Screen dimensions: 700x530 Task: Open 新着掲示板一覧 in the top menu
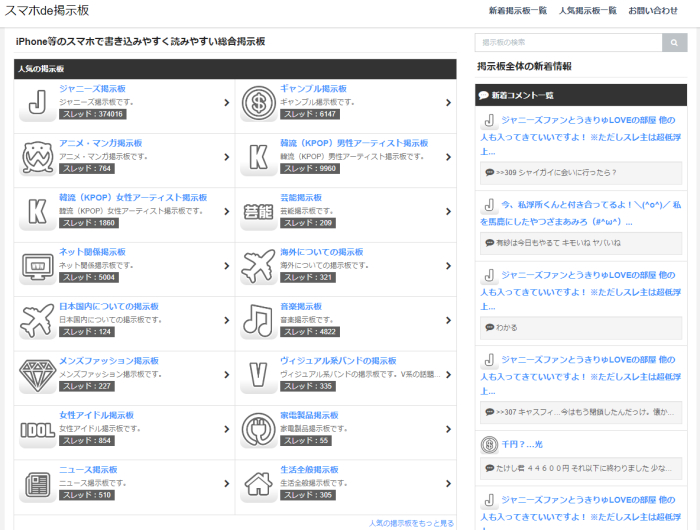point(517,11)
